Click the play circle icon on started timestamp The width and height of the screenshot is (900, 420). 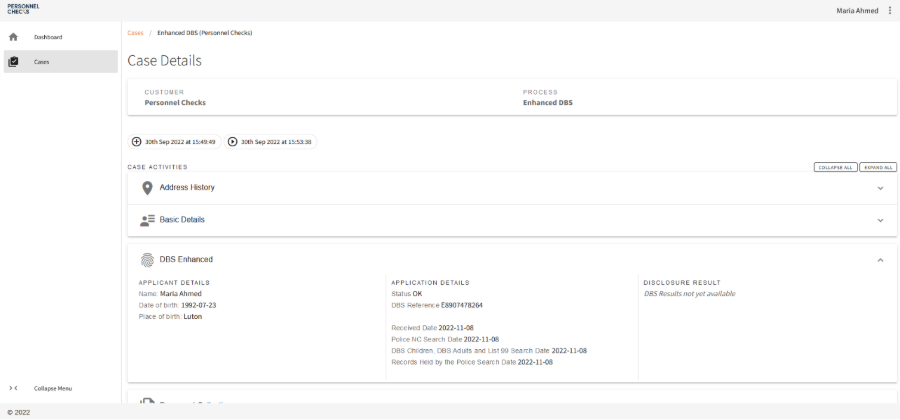click(x=232, y=142)
